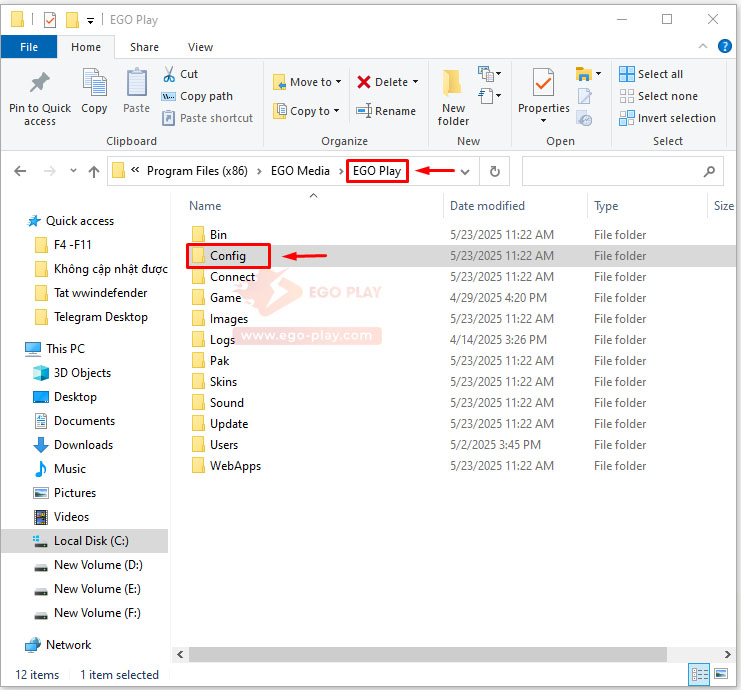The image size is (741, 690).
Task: Click the Select none icon
Action: 627,96
